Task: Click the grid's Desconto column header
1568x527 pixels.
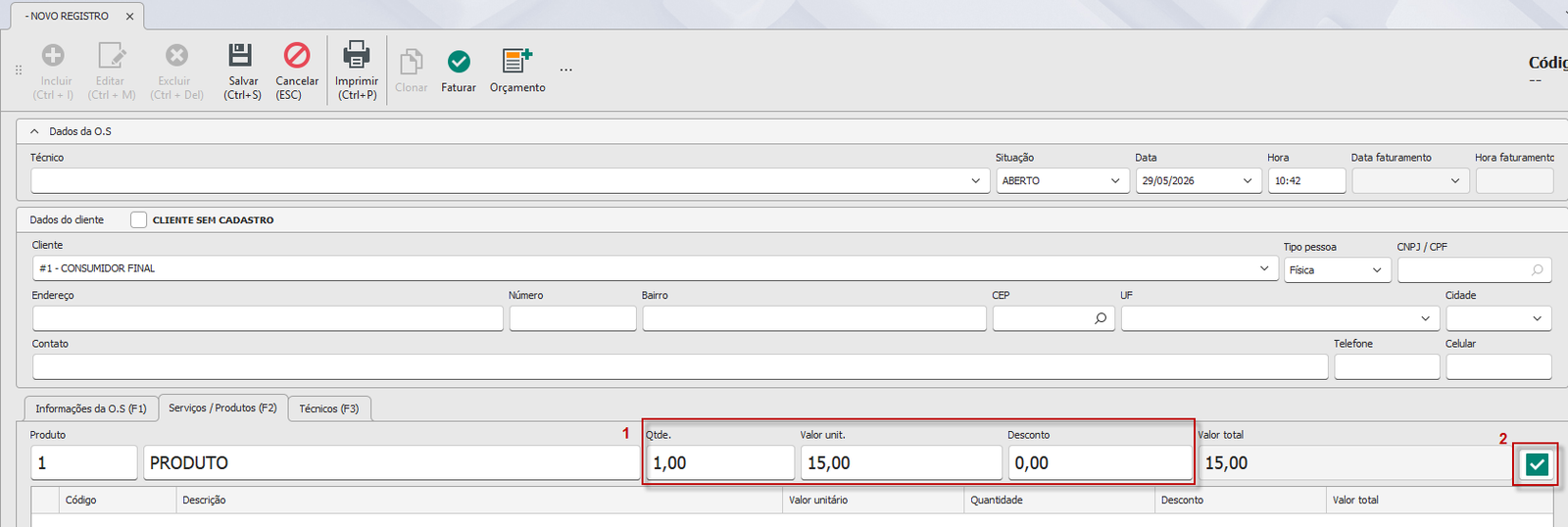Action: (1241, 501)
